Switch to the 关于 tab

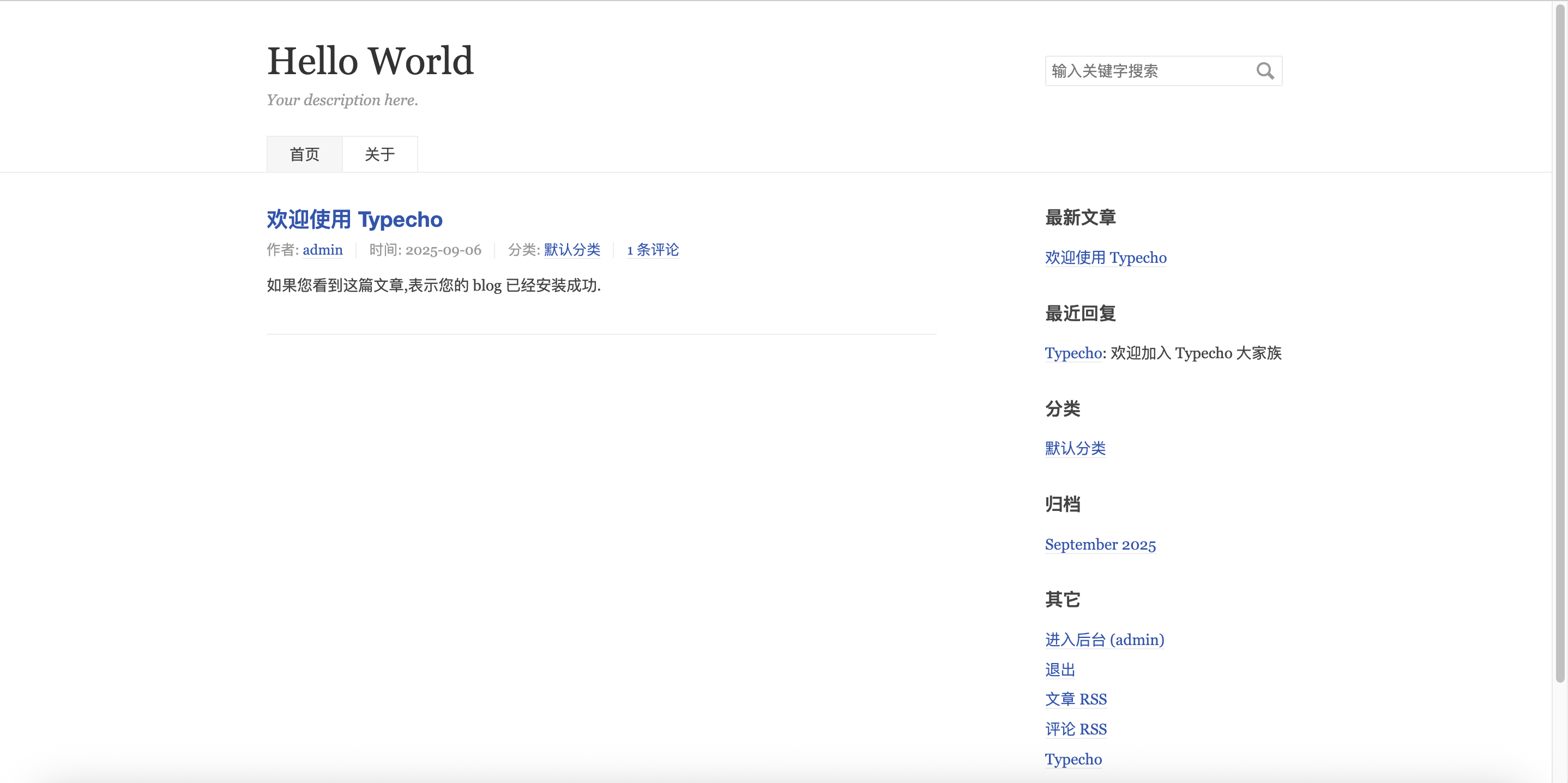click(379, 154)
